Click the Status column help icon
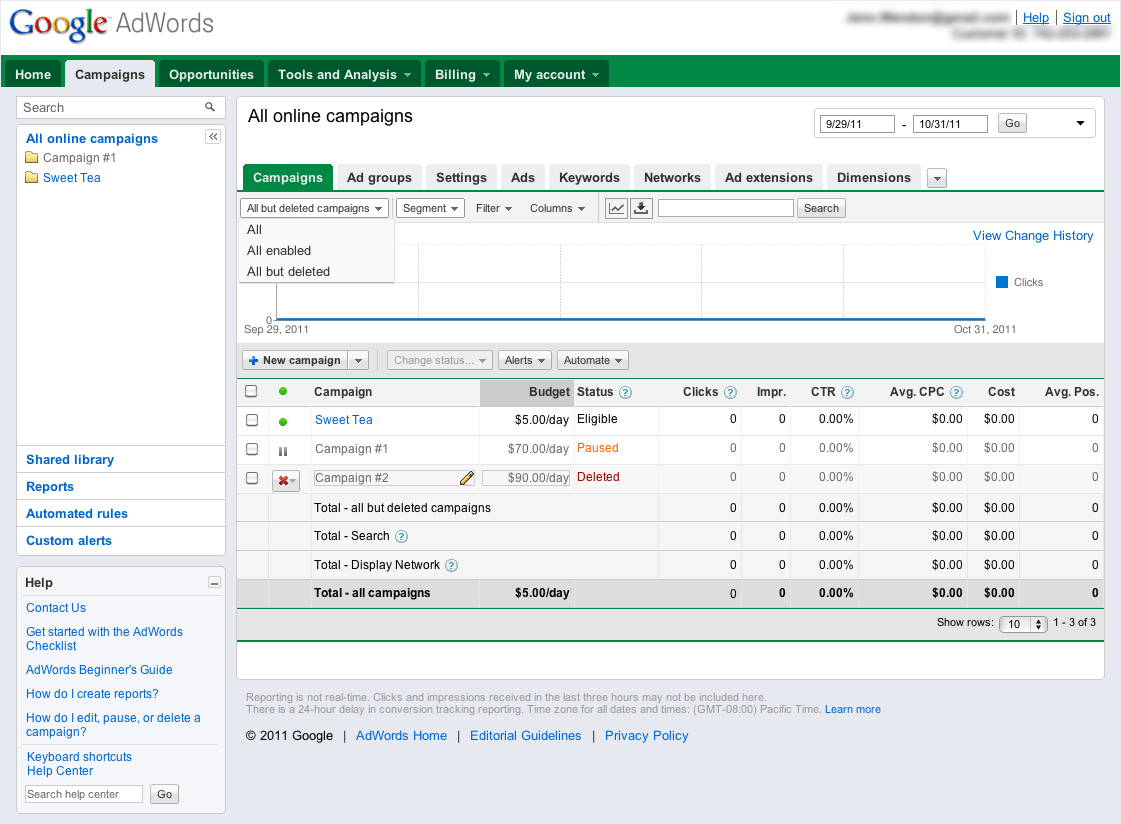The height and width of the screenshot is (824, 1121). [626, 393]
